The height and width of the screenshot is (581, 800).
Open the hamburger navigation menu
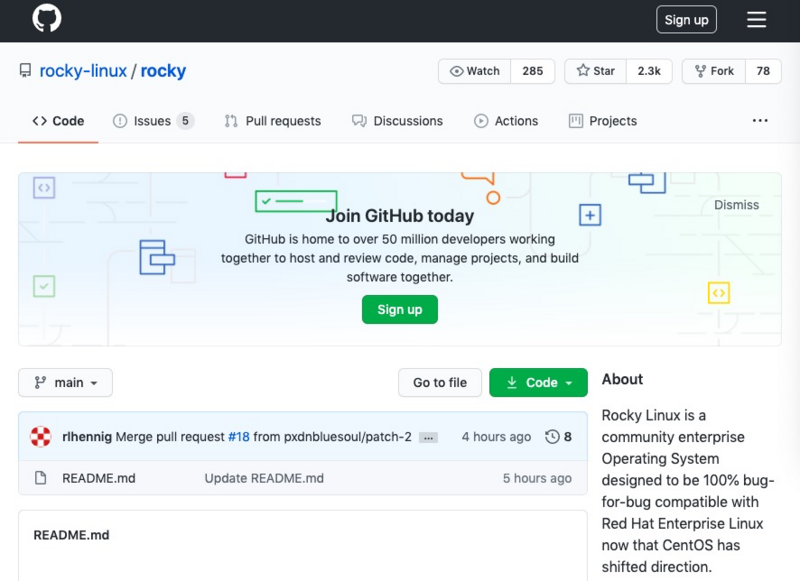click(756, 20)
